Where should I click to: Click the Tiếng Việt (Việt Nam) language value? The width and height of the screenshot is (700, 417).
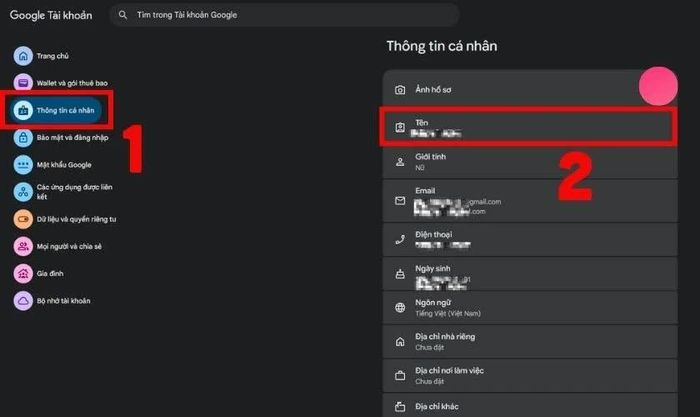click(x=448, y=314)
